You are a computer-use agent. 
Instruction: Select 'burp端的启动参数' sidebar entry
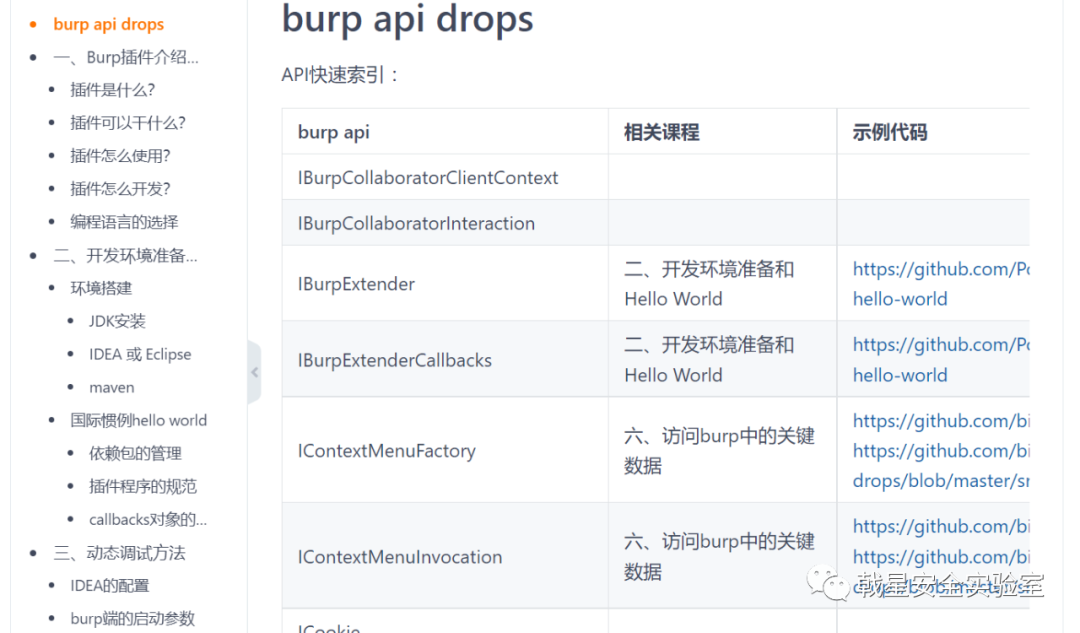(132, 619)
